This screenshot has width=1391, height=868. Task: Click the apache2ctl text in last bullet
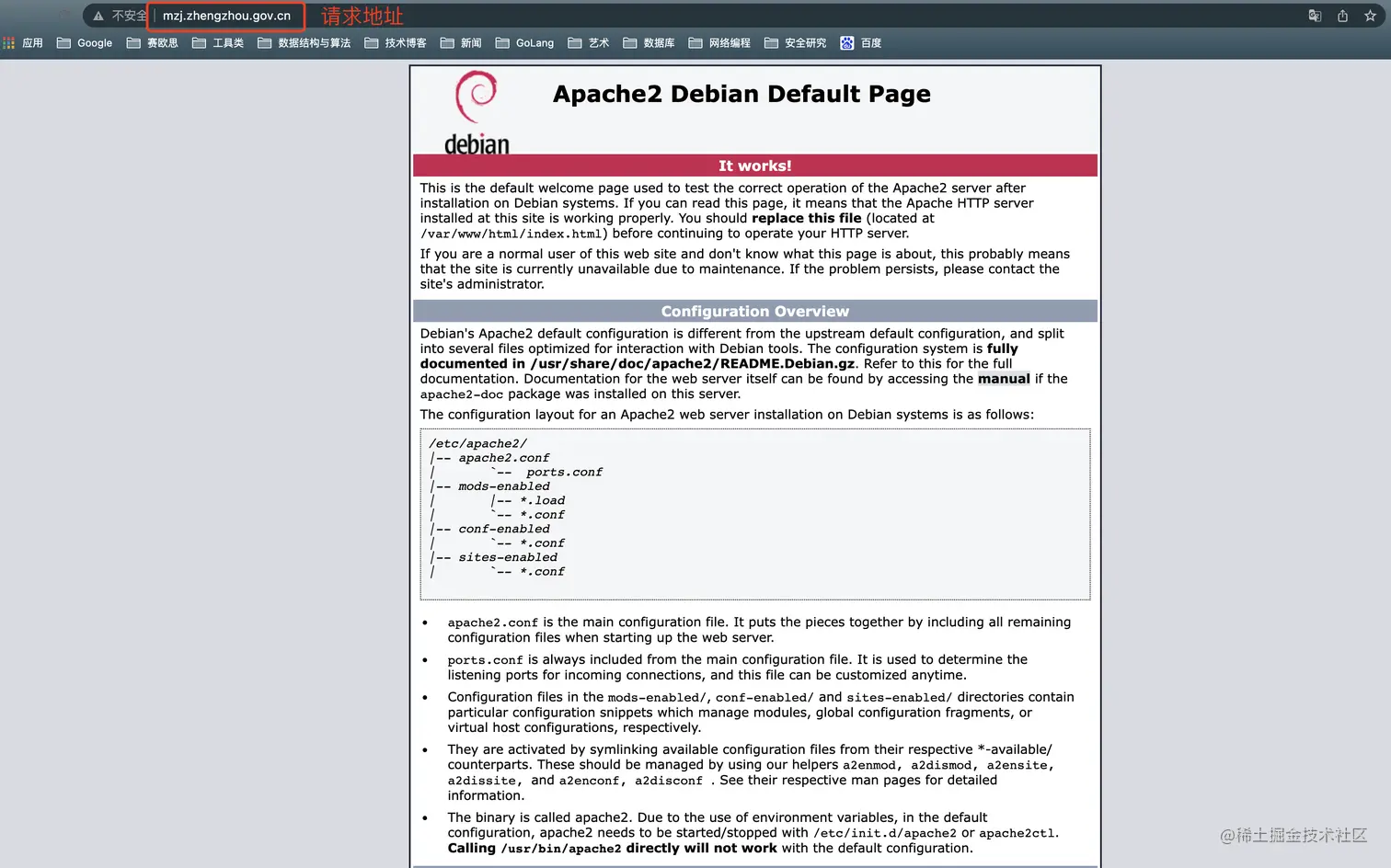click(1017, 833)
